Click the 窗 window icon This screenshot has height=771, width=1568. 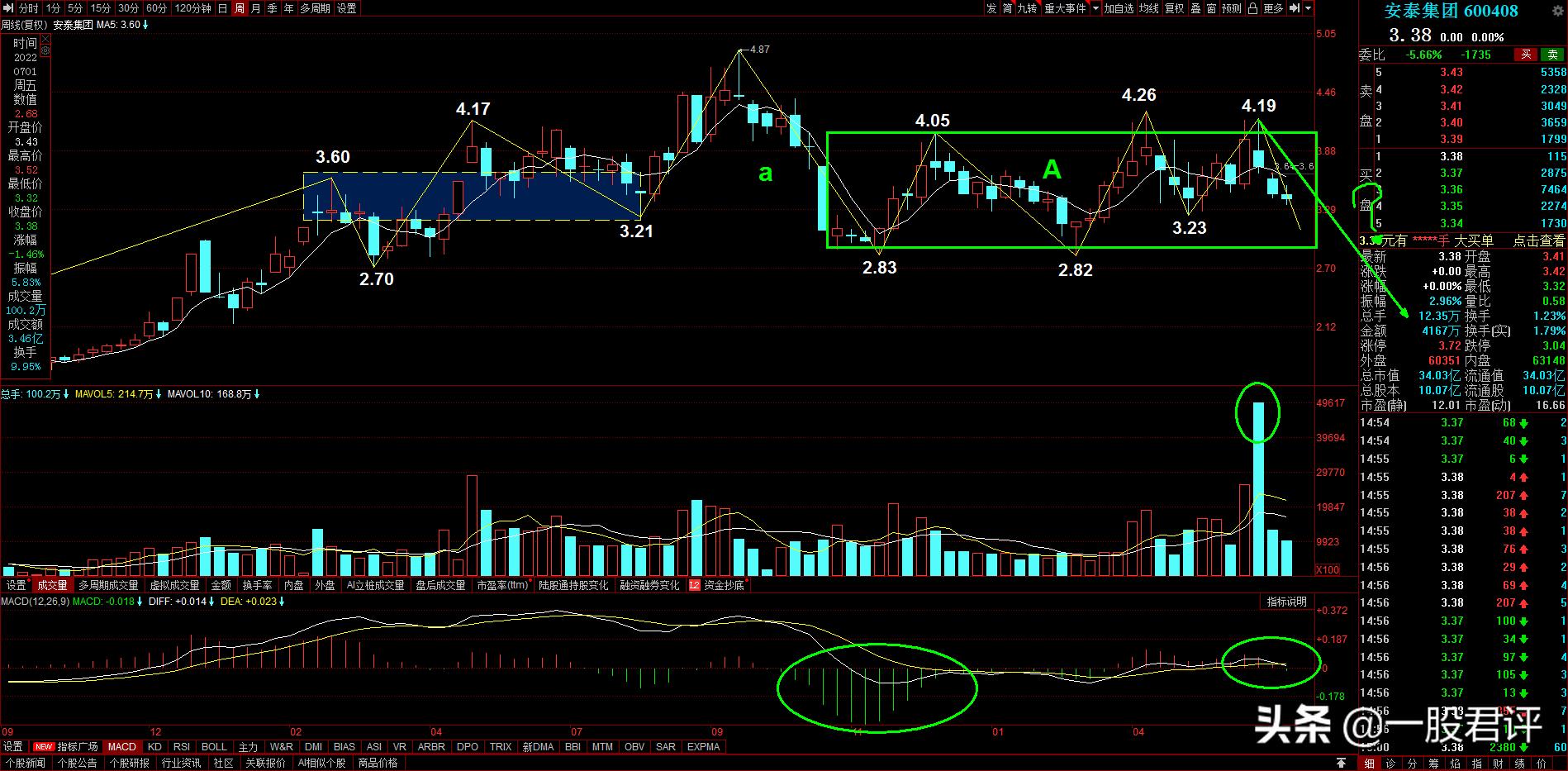[x=1211, y=8]
